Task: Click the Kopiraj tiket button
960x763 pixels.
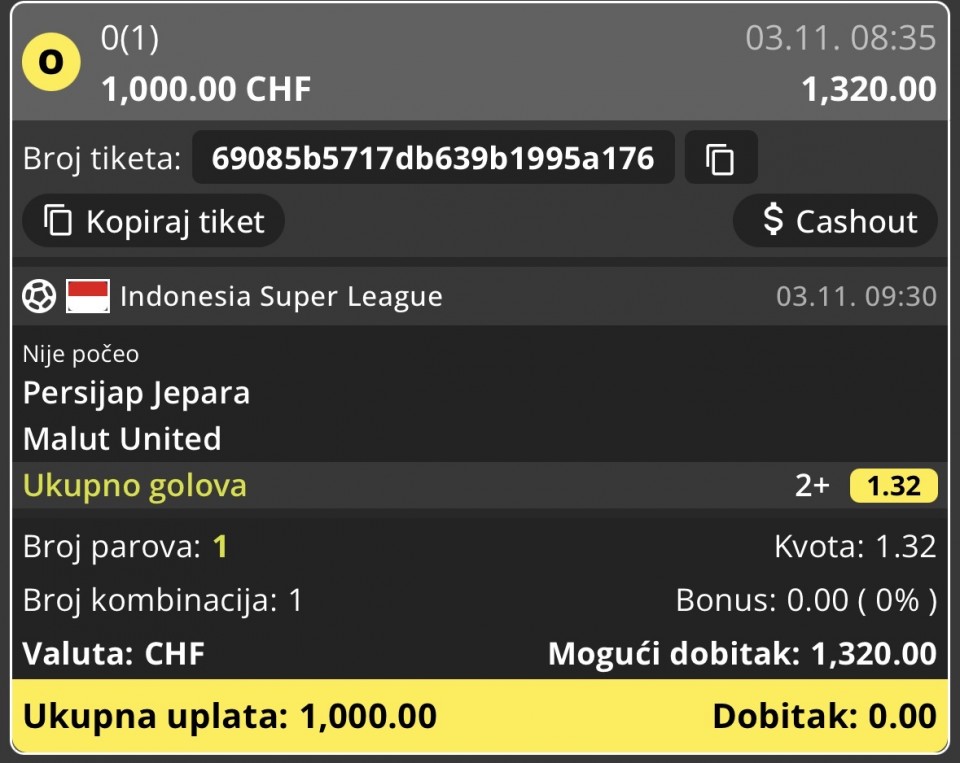Action: pos(154,221)
